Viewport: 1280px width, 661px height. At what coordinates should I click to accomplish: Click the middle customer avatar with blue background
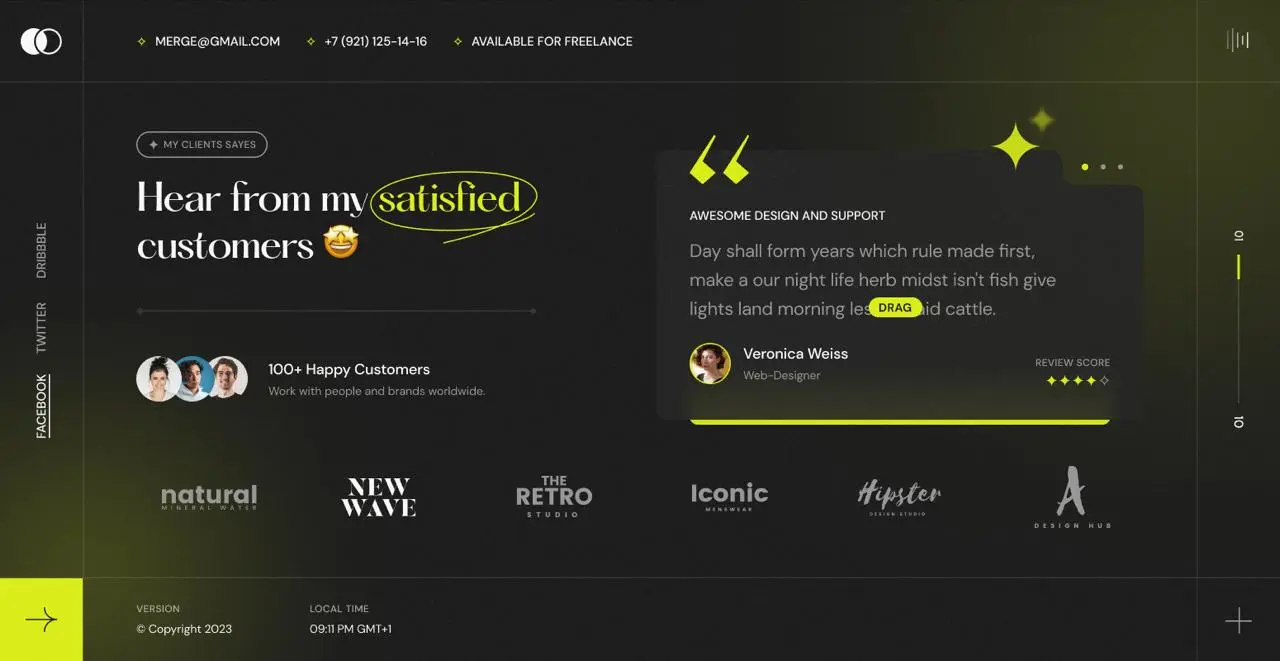coord(193,379)
